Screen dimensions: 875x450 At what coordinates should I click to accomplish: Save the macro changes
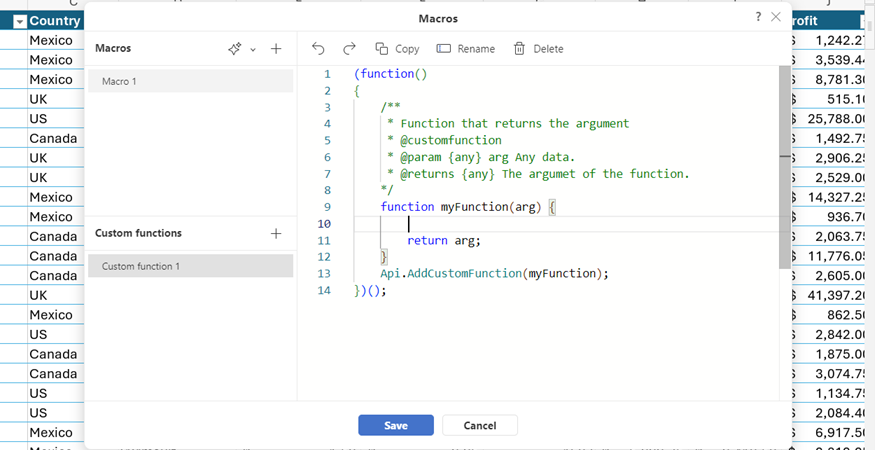tap(396, 425)
